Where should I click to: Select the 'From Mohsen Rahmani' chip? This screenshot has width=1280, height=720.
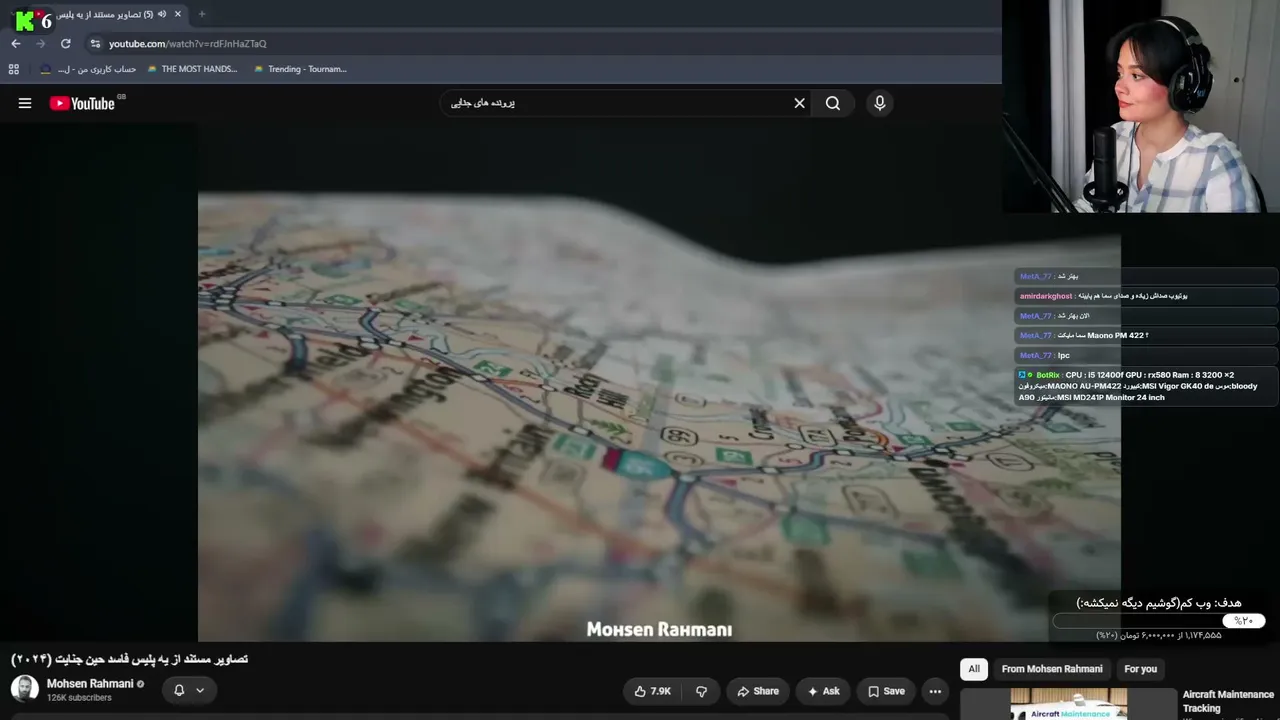coord(1052,669)
